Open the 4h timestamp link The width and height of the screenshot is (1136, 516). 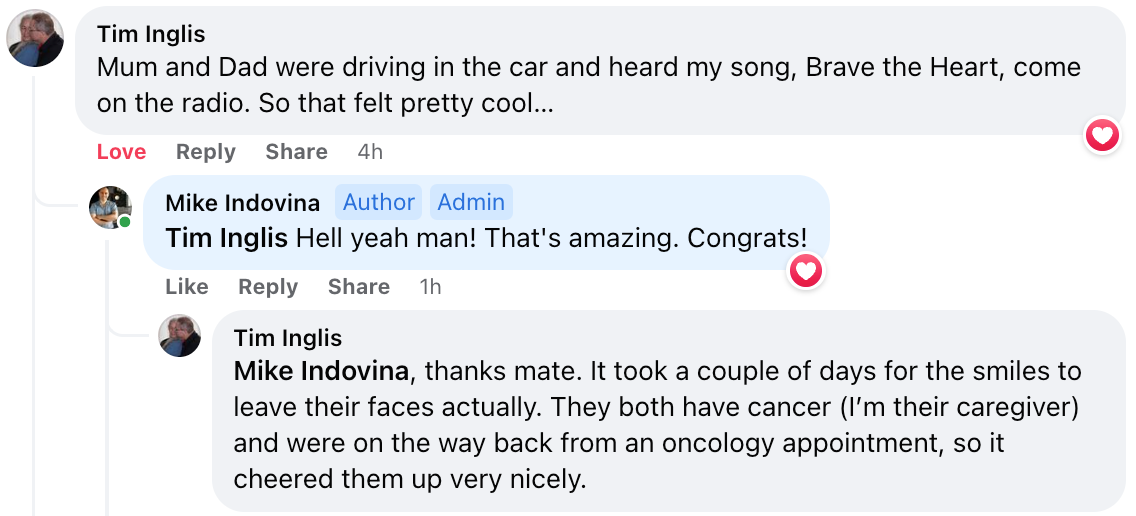pyautogui.click(x=370, y=152)
